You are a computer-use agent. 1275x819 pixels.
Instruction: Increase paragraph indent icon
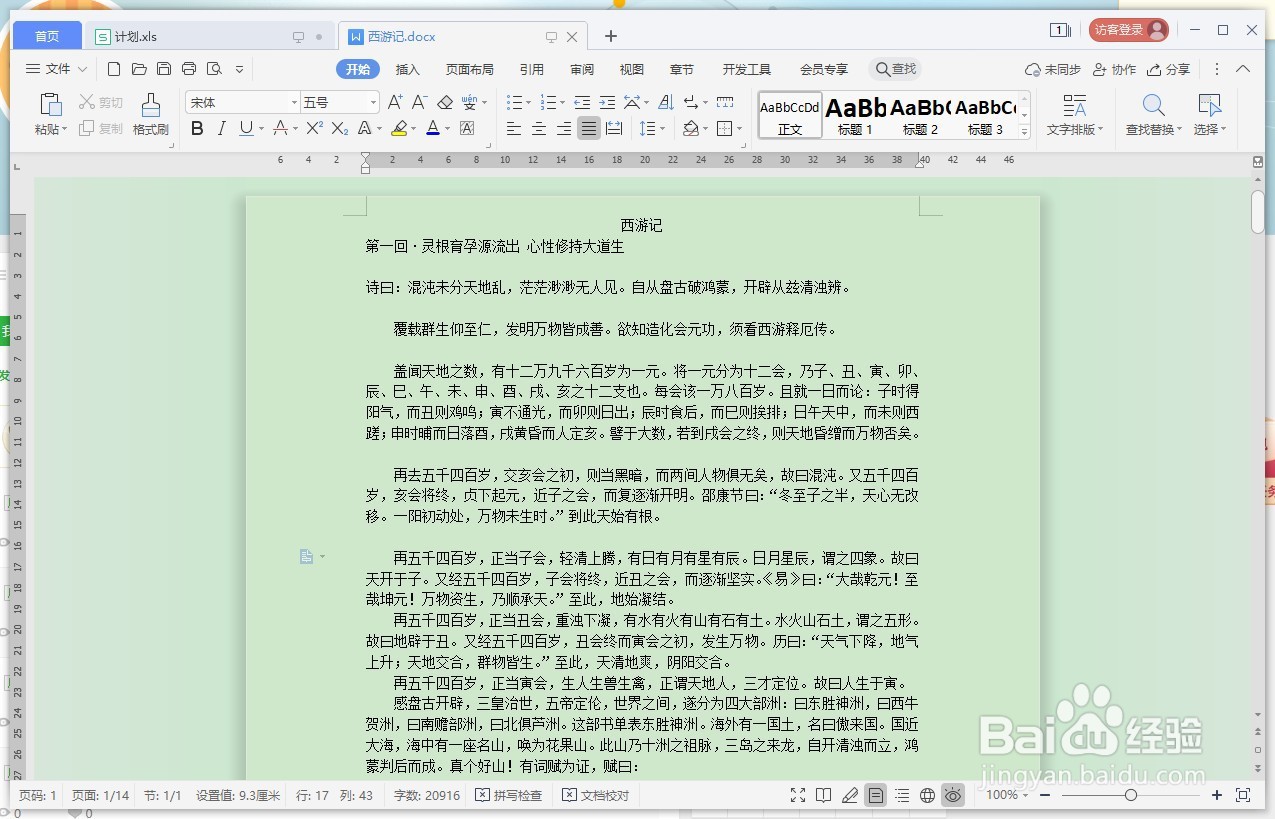point(607,102)
